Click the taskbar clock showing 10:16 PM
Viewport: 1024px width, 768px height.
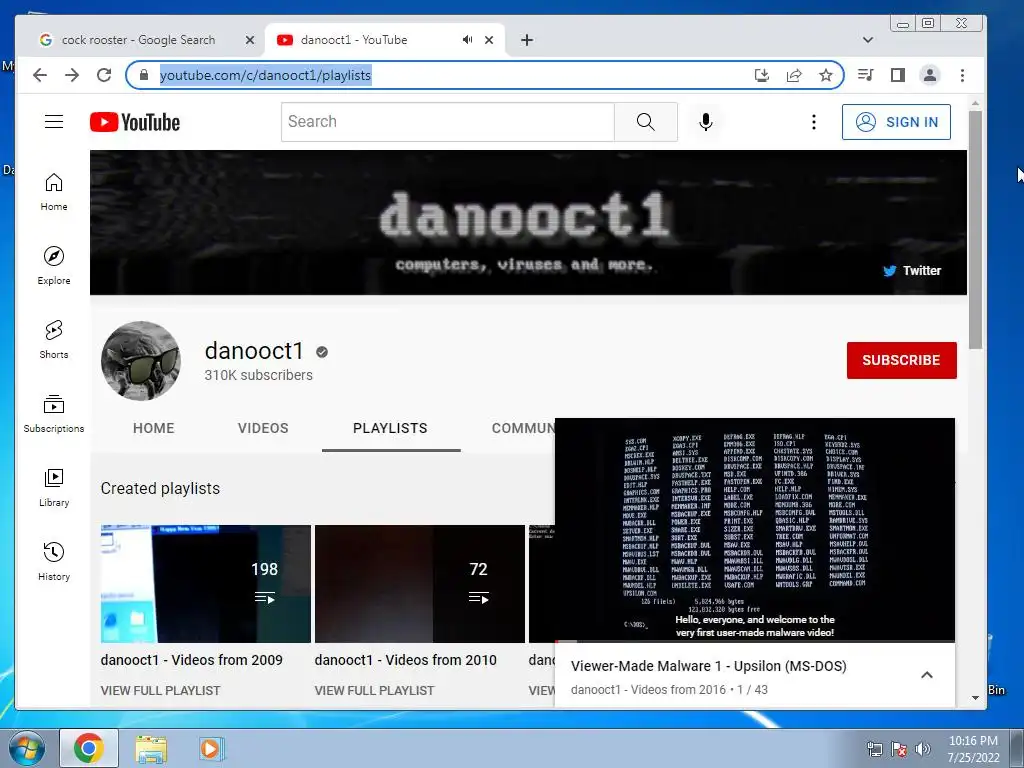[973, 749]
